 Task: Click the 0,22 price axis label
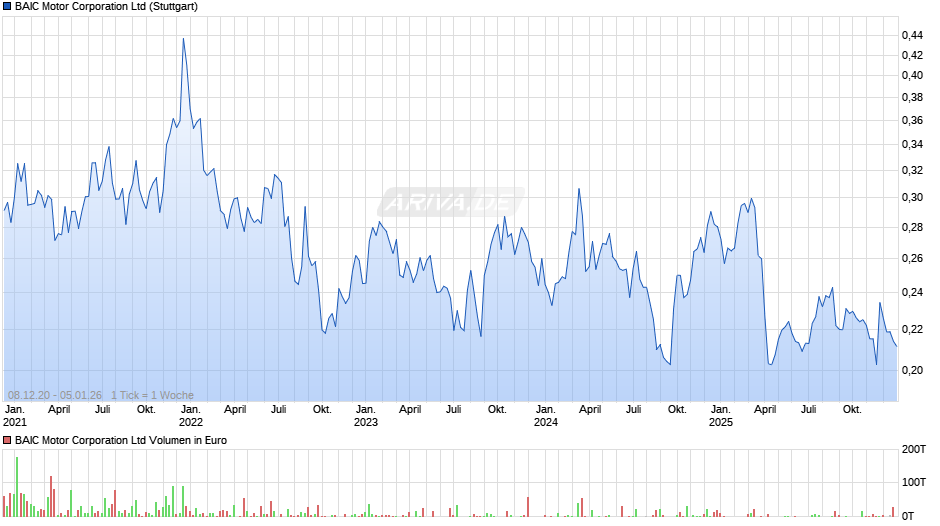tap(912, 329)
